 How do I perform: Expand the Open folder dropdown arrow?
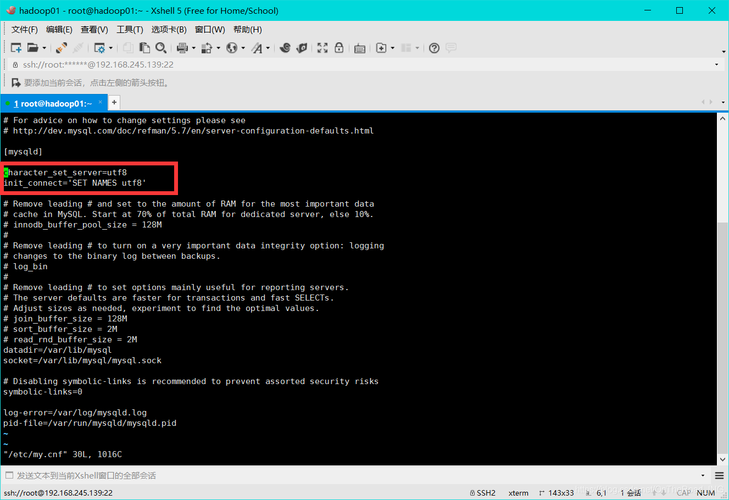(x=44, y=48)
